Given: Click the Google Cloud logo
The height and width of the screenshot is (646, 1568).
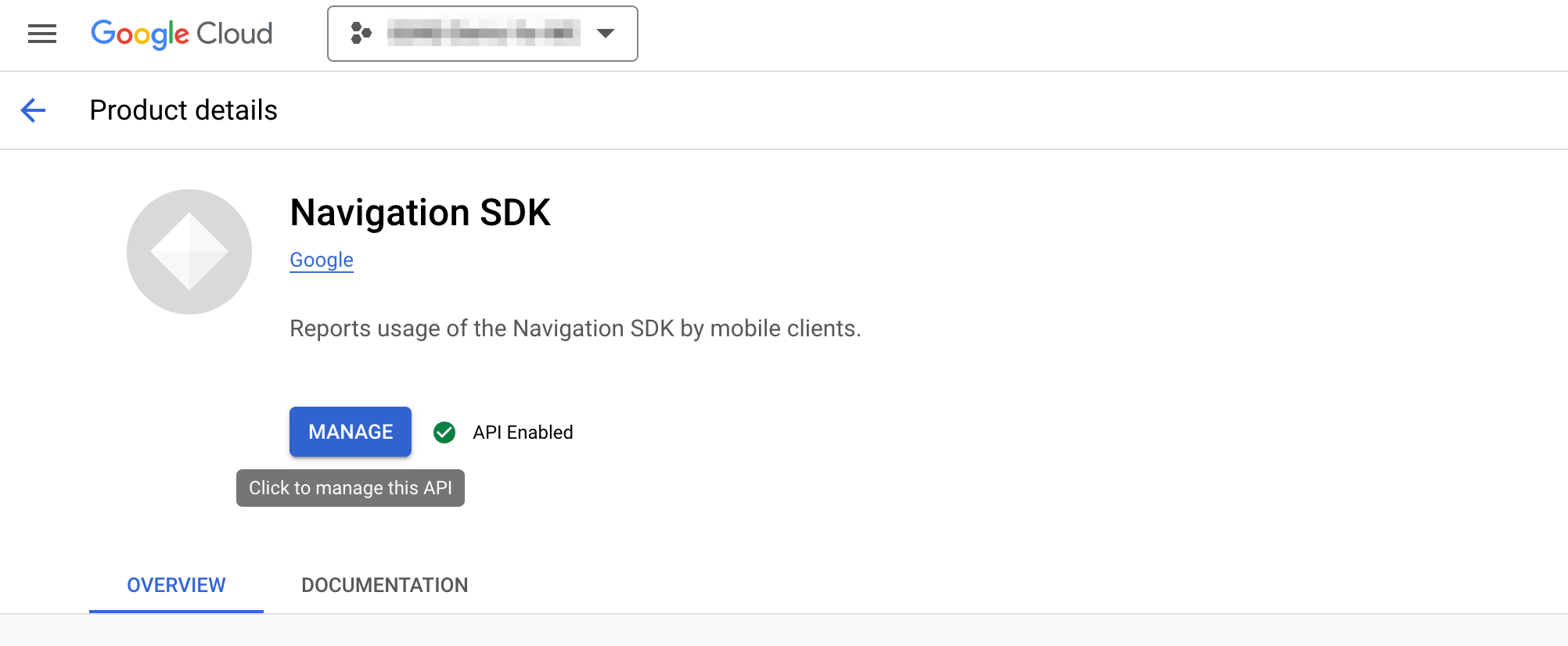Looking at the screenshot, I should [x=182, y=34].
